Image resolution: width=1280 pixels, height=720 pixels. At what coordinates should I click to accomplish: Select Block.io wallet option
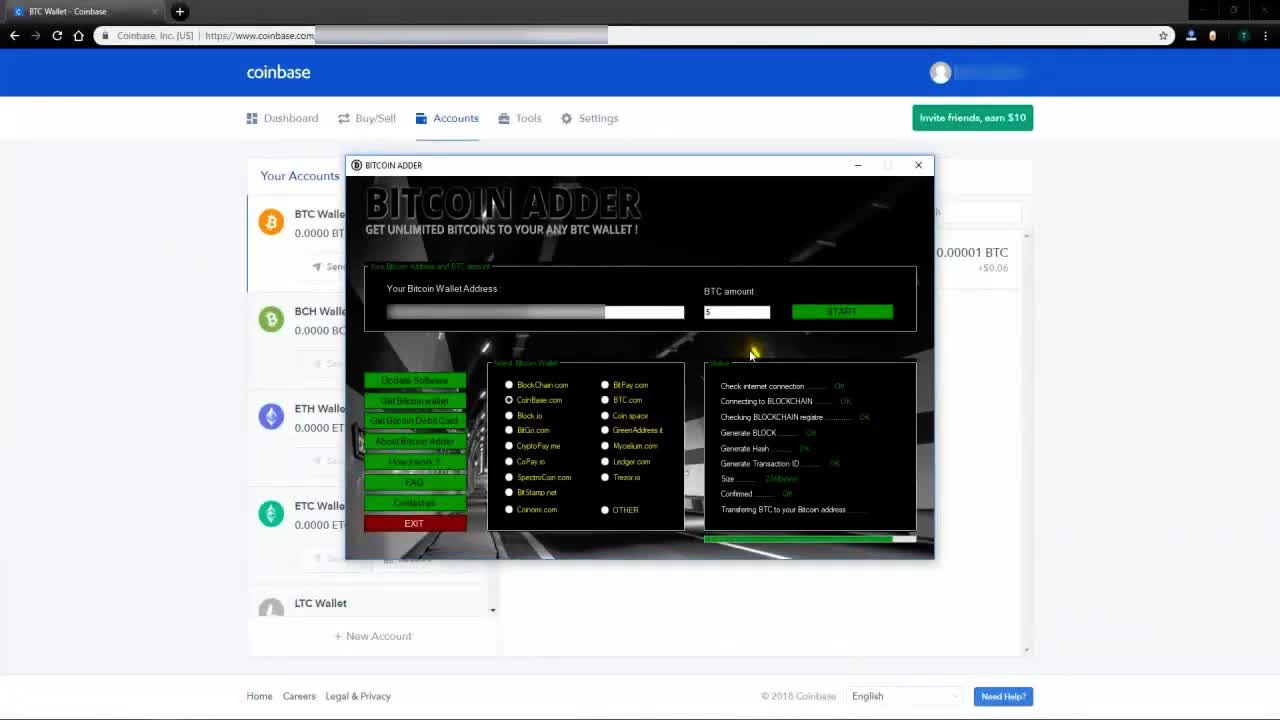509,416
